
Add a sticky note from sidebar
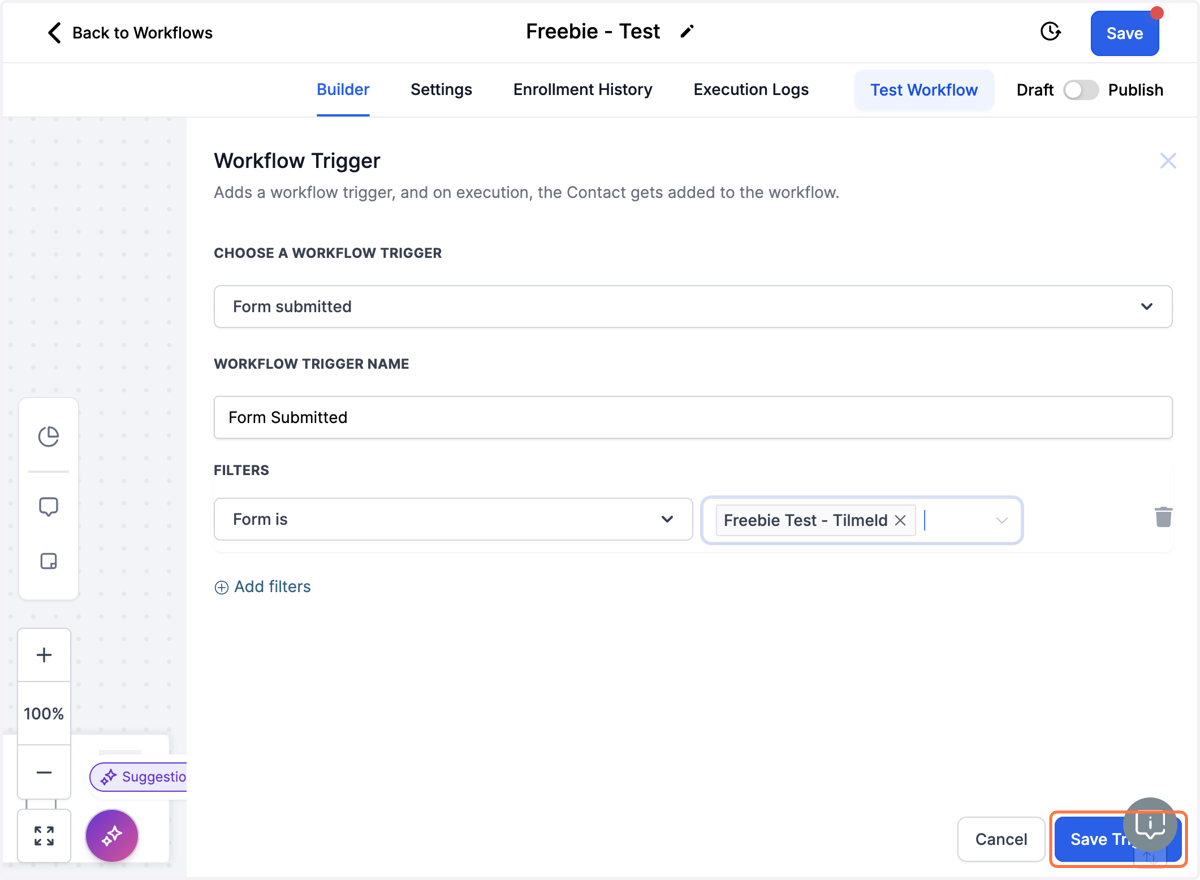pos(48,561)
